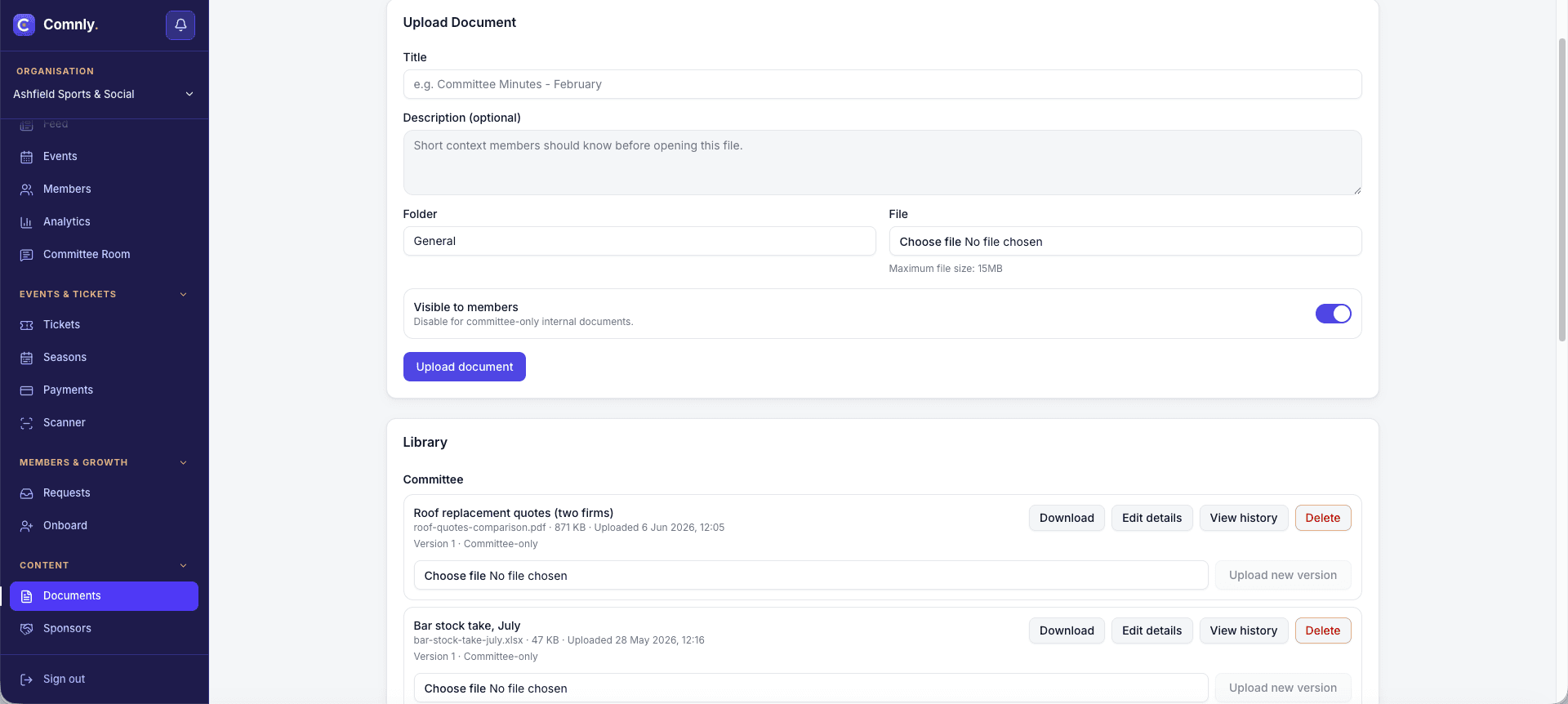The height and width of the screenshot is (704, 1568).
Task: Choose file under Bar stock take, July
Action: click(810, 688)
